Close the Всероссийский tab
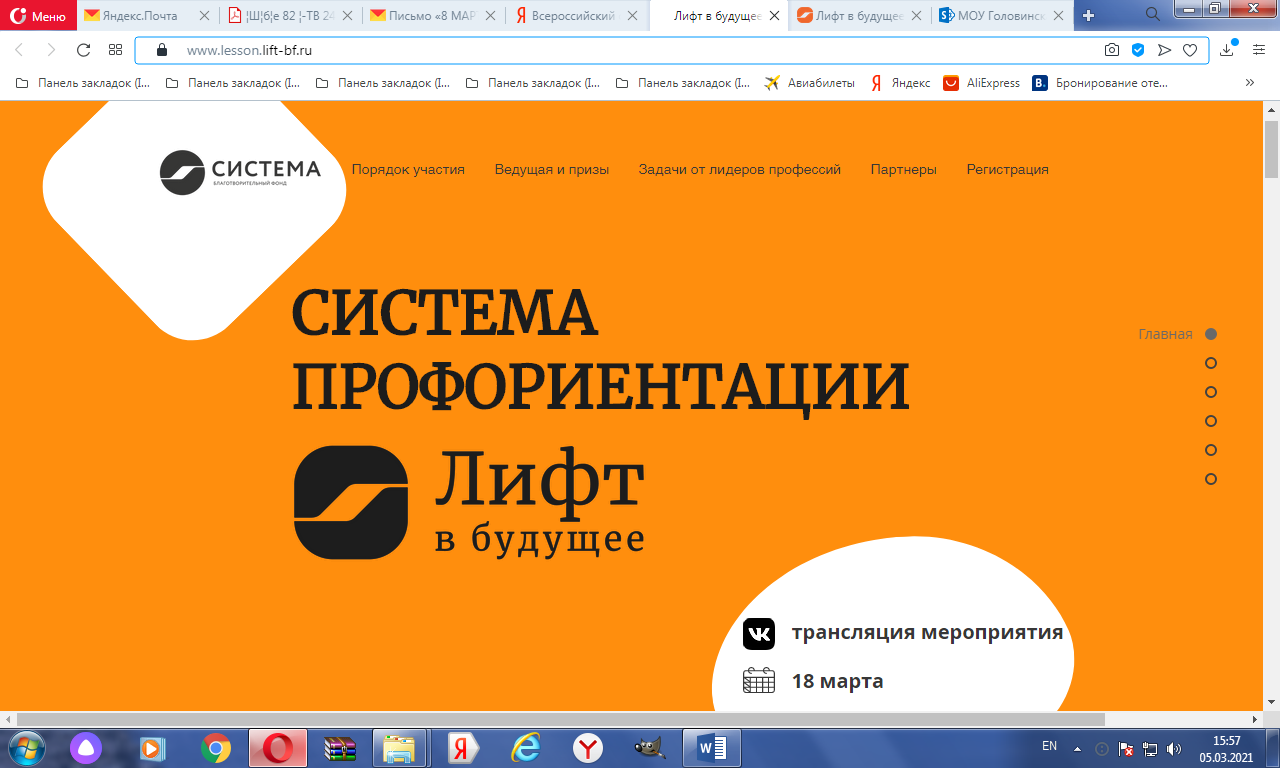 click(x=634, y=16)
